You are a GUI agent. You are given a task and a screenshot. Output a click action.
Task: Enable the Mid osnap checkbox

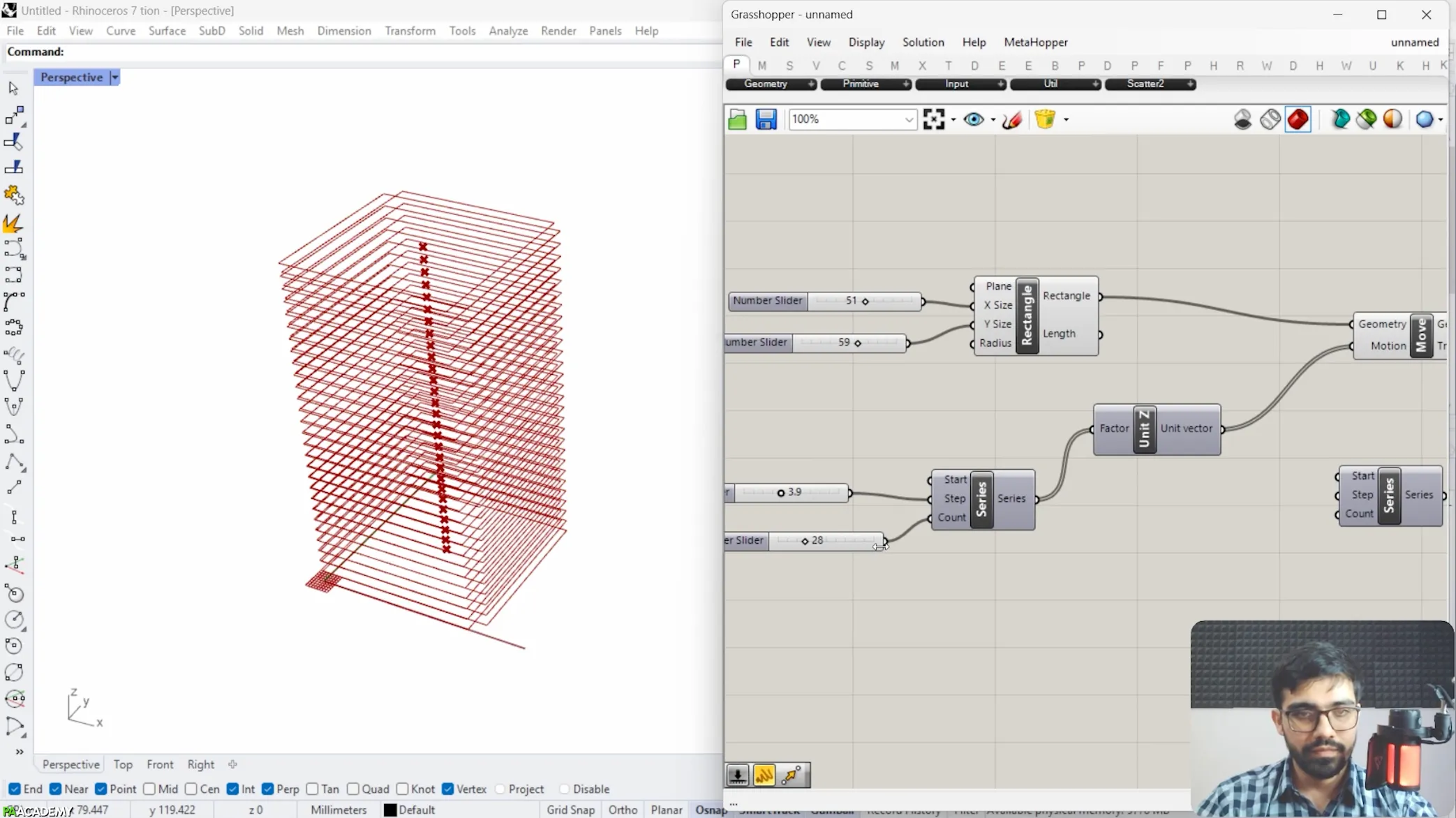pos(149,789)
